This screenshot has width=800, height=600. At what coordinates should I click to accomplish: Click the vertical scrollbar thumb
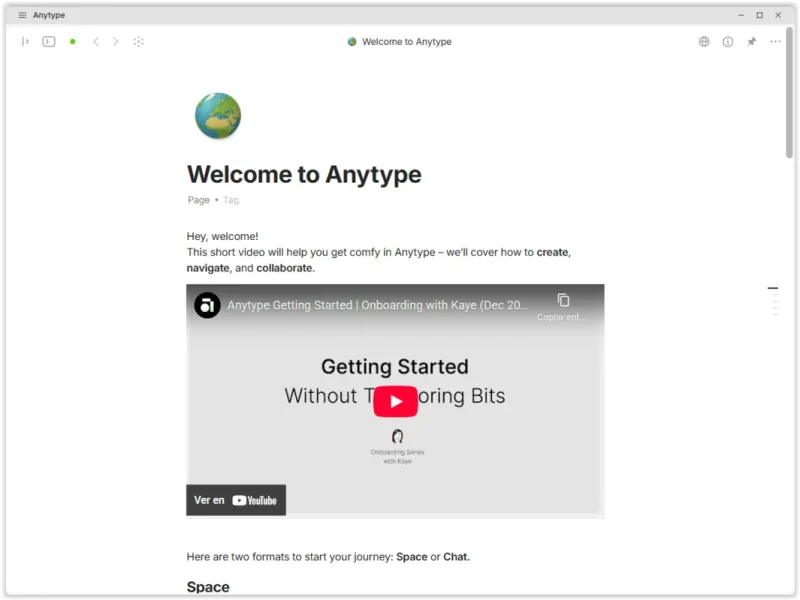[x=790, y=92]
